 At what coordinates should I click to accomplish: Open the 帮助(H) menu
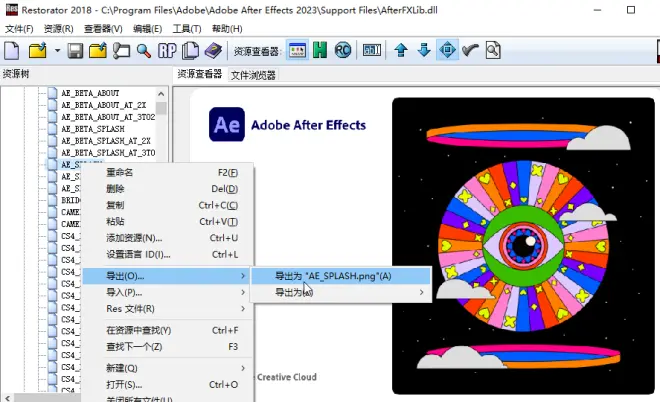(227, 29)
